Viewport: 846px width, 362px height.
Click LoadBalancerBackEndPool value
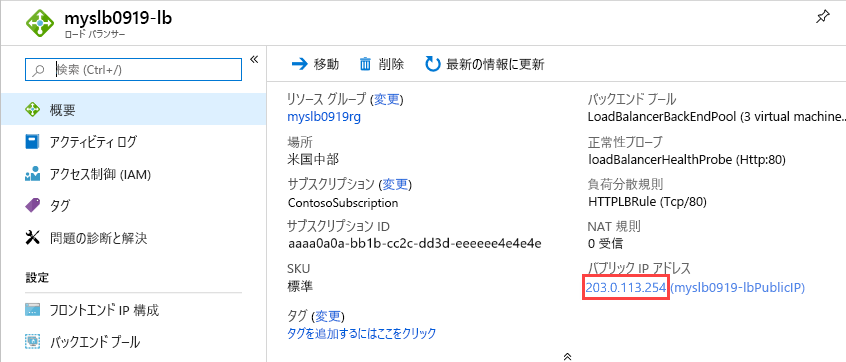click(716, 117)
